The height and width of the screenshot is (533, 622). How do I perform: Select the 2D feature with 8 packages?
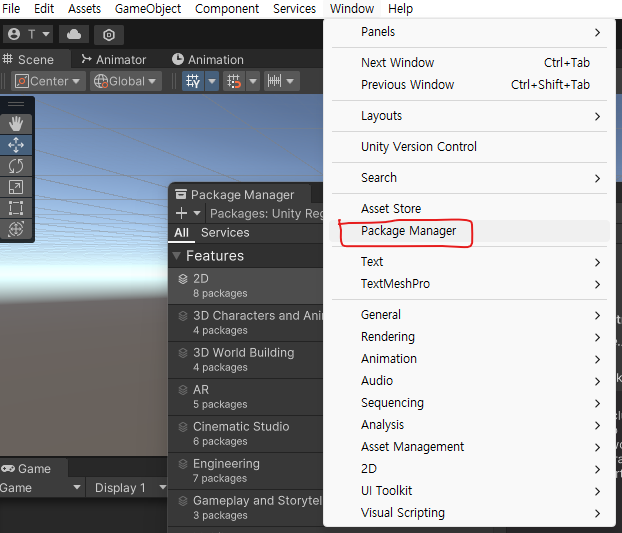tap(246, 286)
